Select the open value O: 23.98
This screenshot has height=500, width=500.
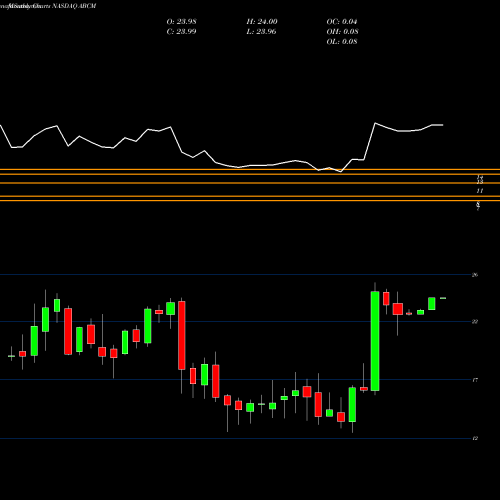(x=181, y=22)
